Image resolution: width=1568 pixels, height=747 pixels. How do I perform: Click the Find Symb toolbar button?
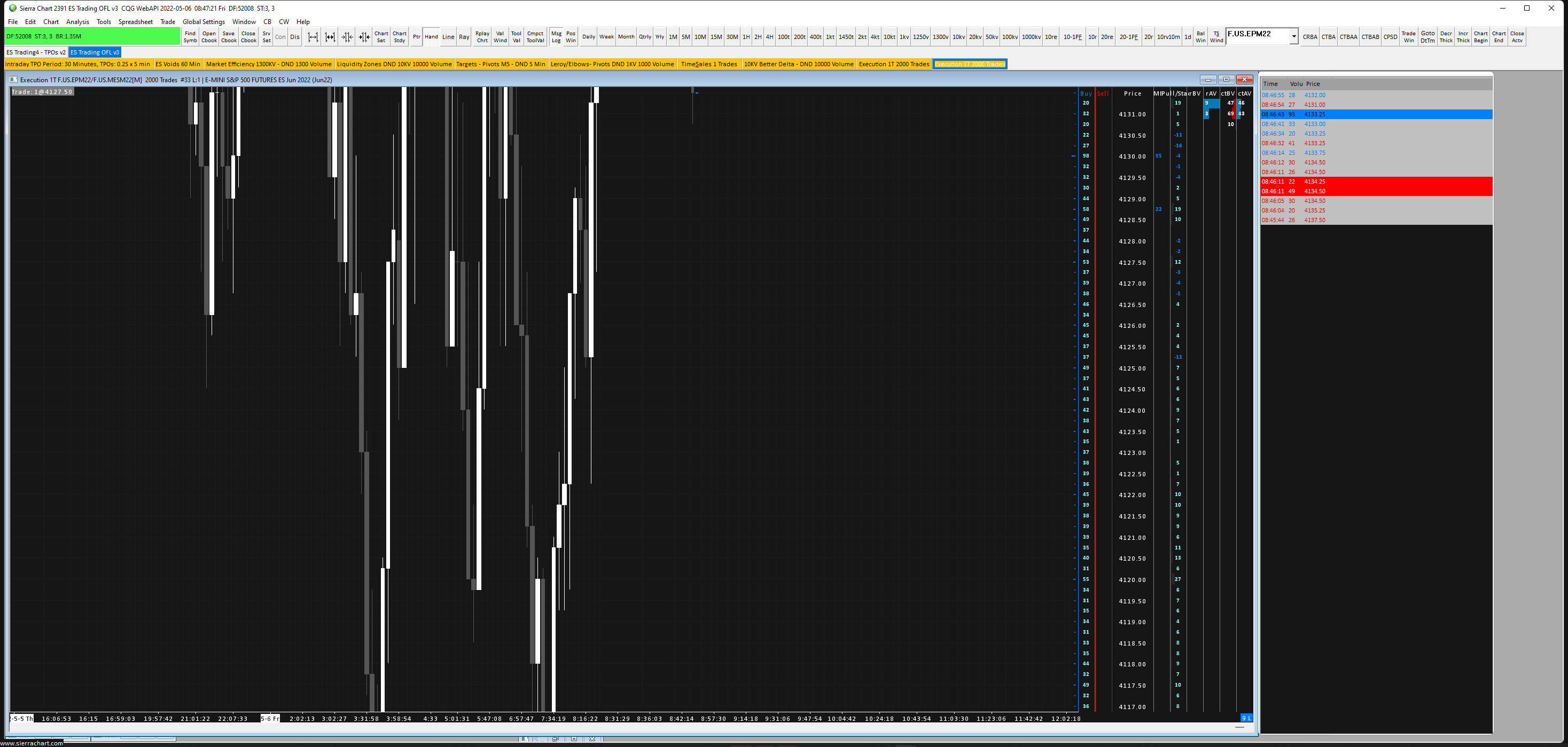click(x=190, y=37)
